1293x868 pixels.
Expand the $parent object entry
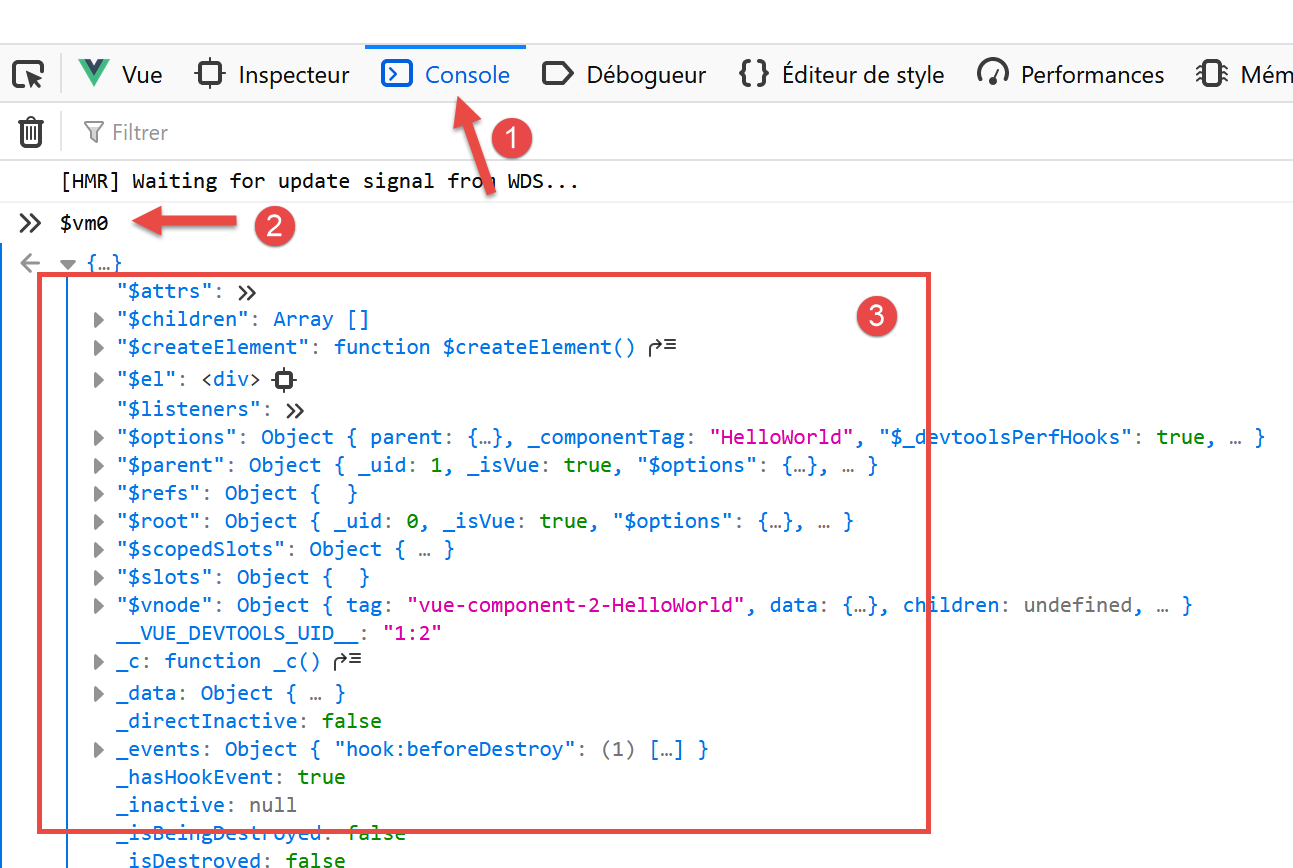click(98, 466)
